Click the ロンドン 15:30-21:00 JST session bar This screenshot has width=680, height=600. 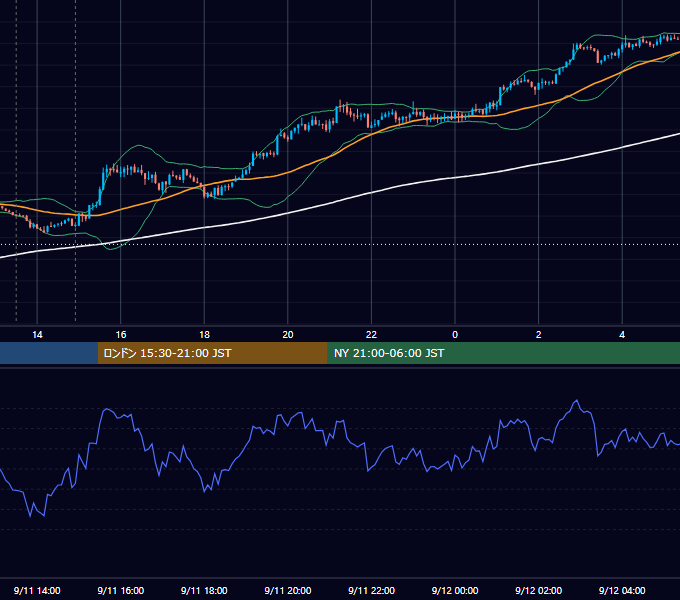tap(212, 353)
